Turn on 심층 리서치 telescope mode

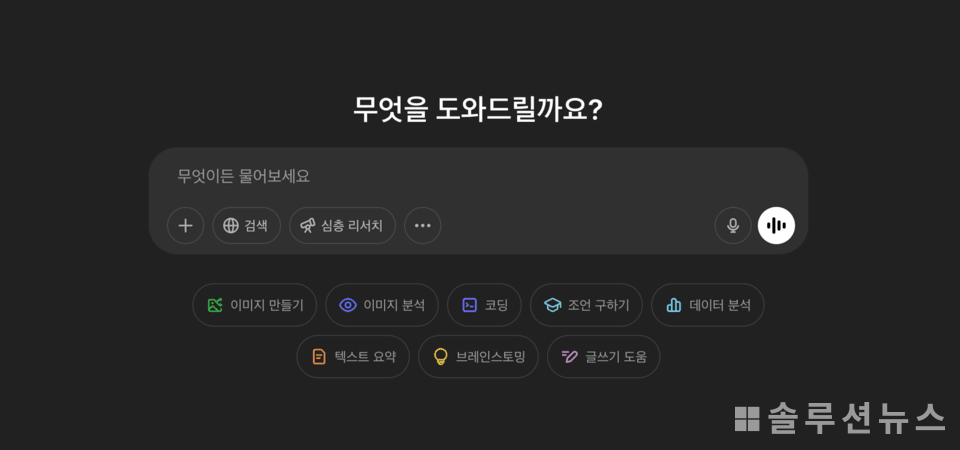(342, 225)
